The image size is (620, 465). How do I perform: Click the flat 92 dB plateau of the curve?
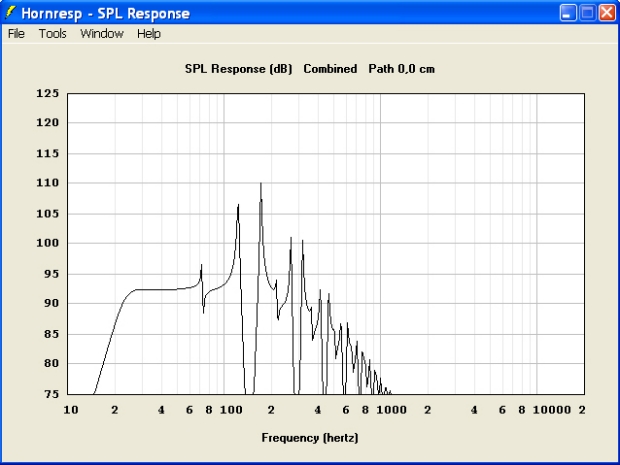point(158,289)
